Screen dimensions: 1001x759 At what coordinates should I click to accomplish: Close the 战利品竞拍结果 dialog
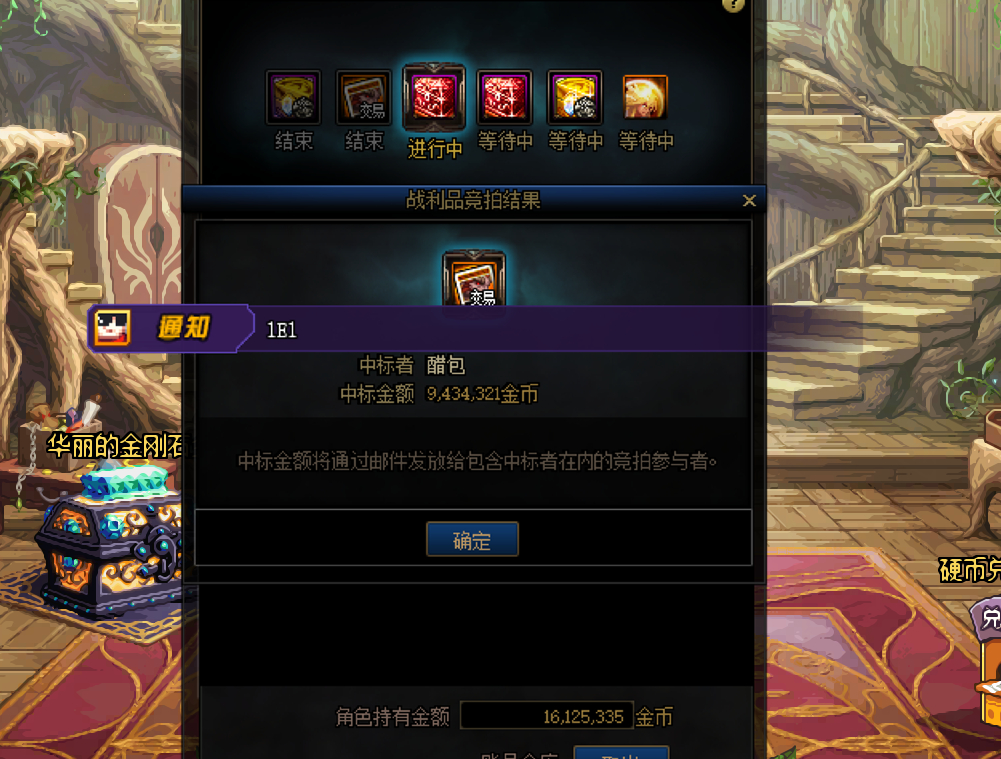point(749,200)
